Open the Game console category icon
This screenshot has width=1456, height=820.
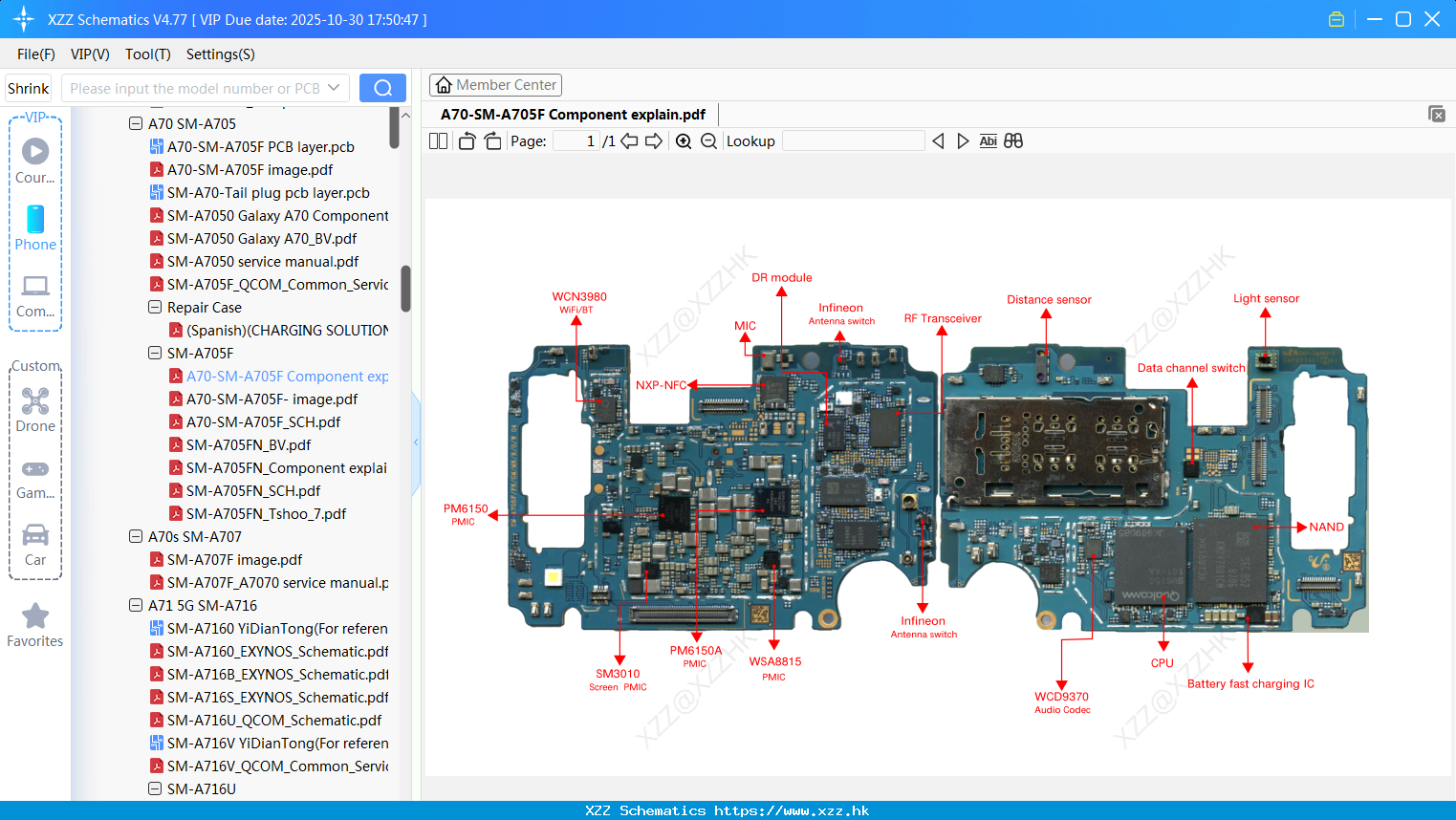[x=35, y=468]
